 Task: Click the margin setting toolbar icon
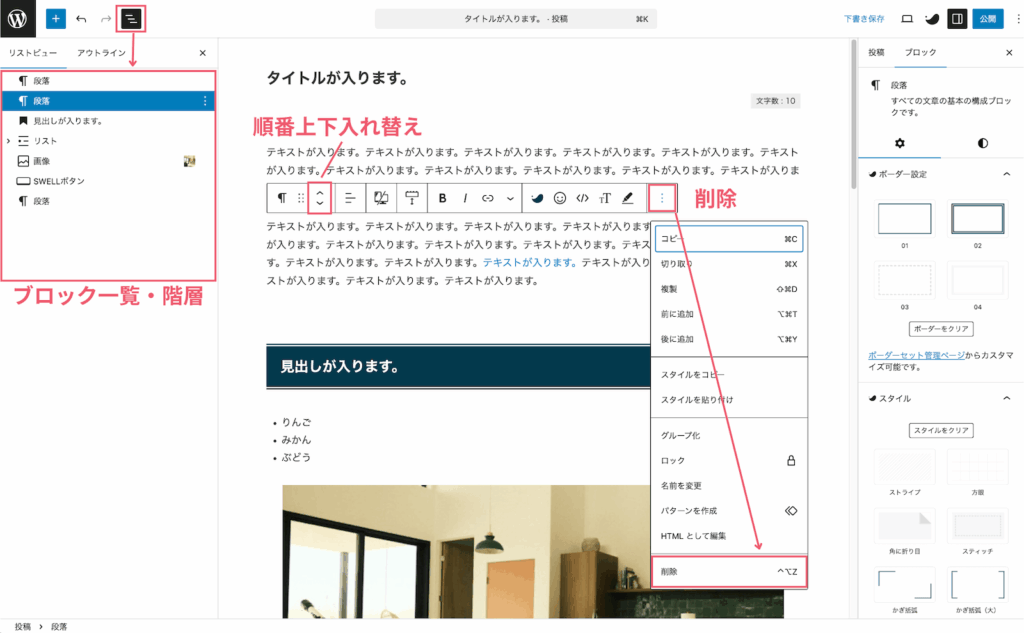pos(411,198)
